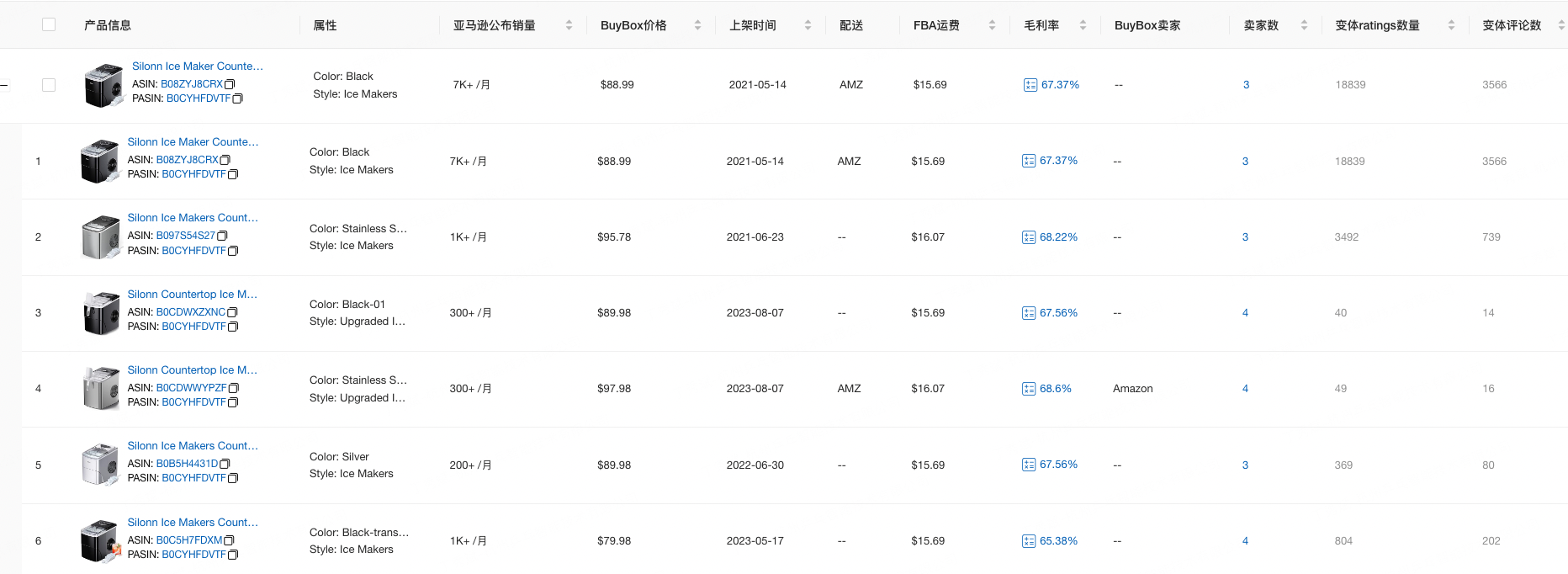Image resolution: width=1568 pixels, height=574 pixels.
Task: Open 68.6% margin link
Action: pyautogui.click(x=1056, y=389)
